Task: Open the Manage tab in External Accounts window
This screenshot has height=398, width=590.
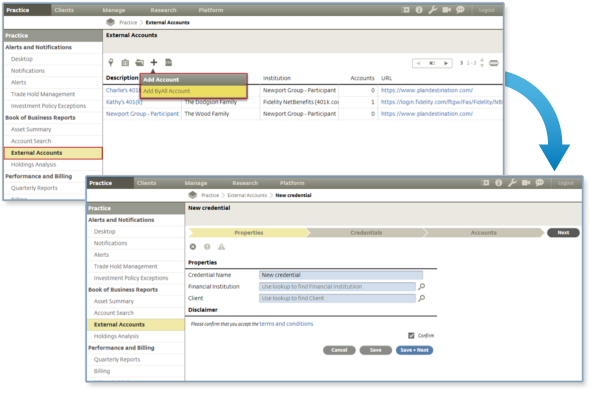Action: 114,10
